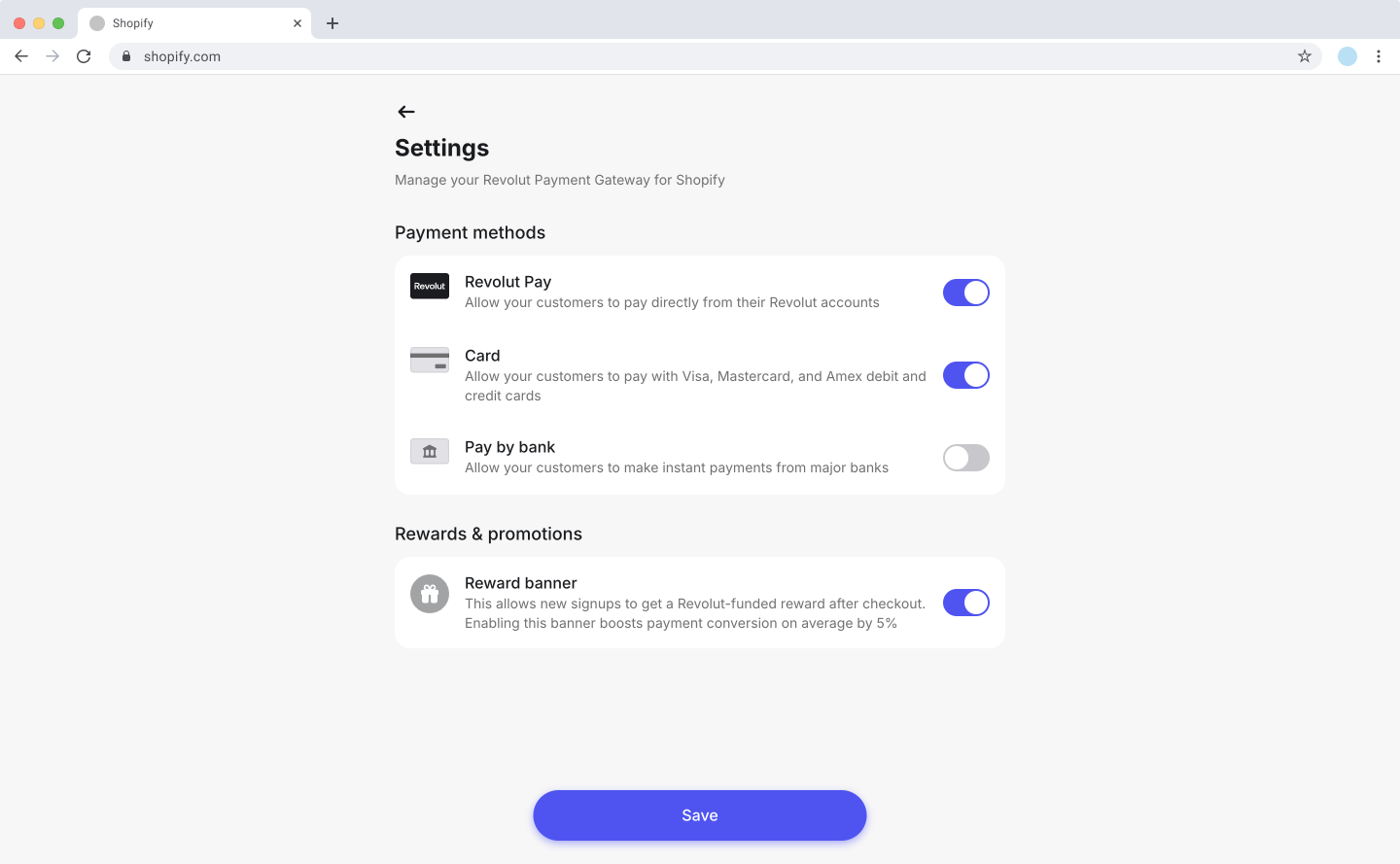Image resolution: width=1400 pixels, height=864 pixels.
Task: Click the back arrow above Settings
Action: [x=406, y=112]
